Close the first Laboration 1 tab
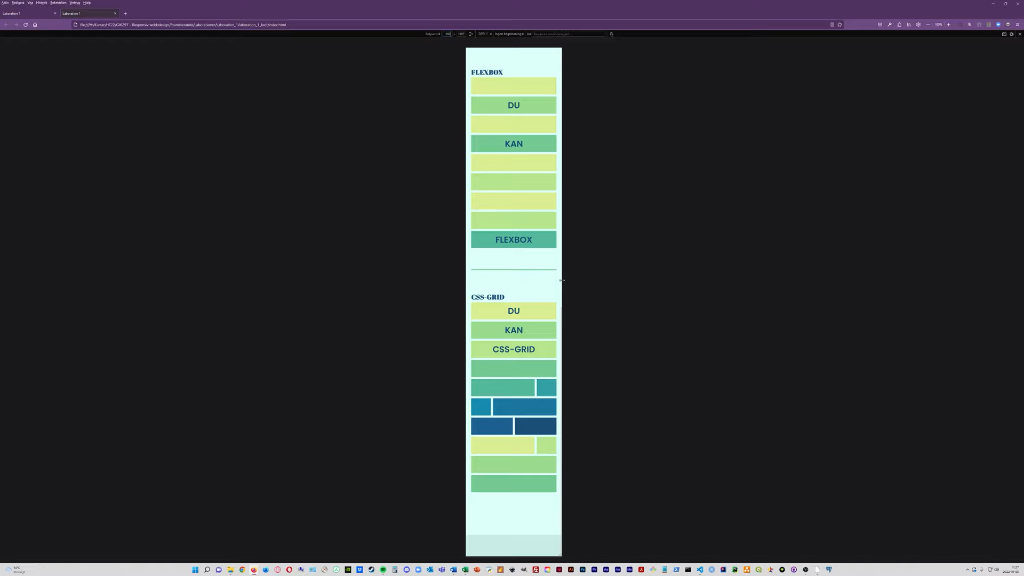This screenshot has height=576, width=1024. point(55,13)
